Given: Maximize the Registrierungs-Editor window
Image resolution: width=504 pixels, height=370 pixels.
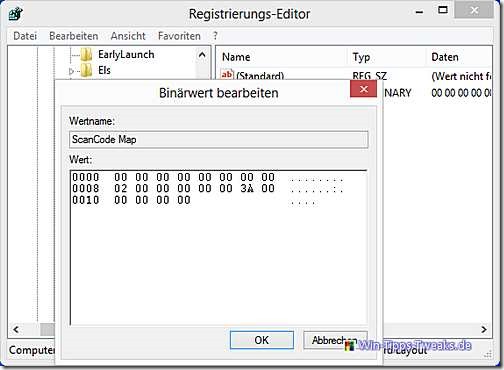Looking at the screenshot, I should point(443,11).
